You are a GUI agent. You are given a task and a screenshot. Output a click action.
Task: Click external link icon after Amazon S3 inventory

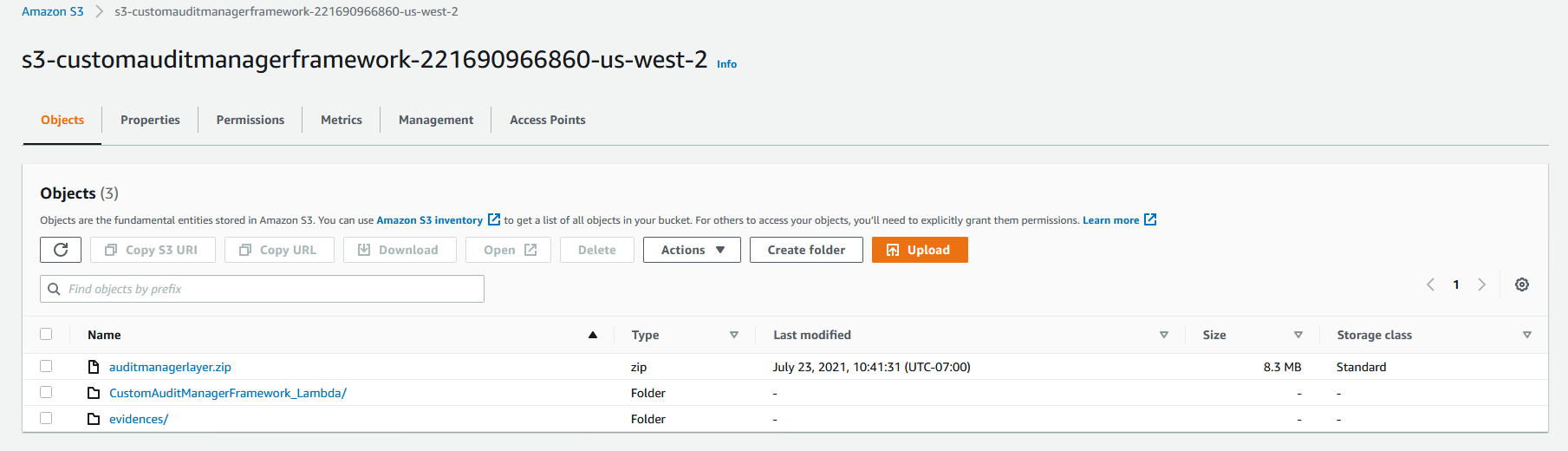[494, 219]
